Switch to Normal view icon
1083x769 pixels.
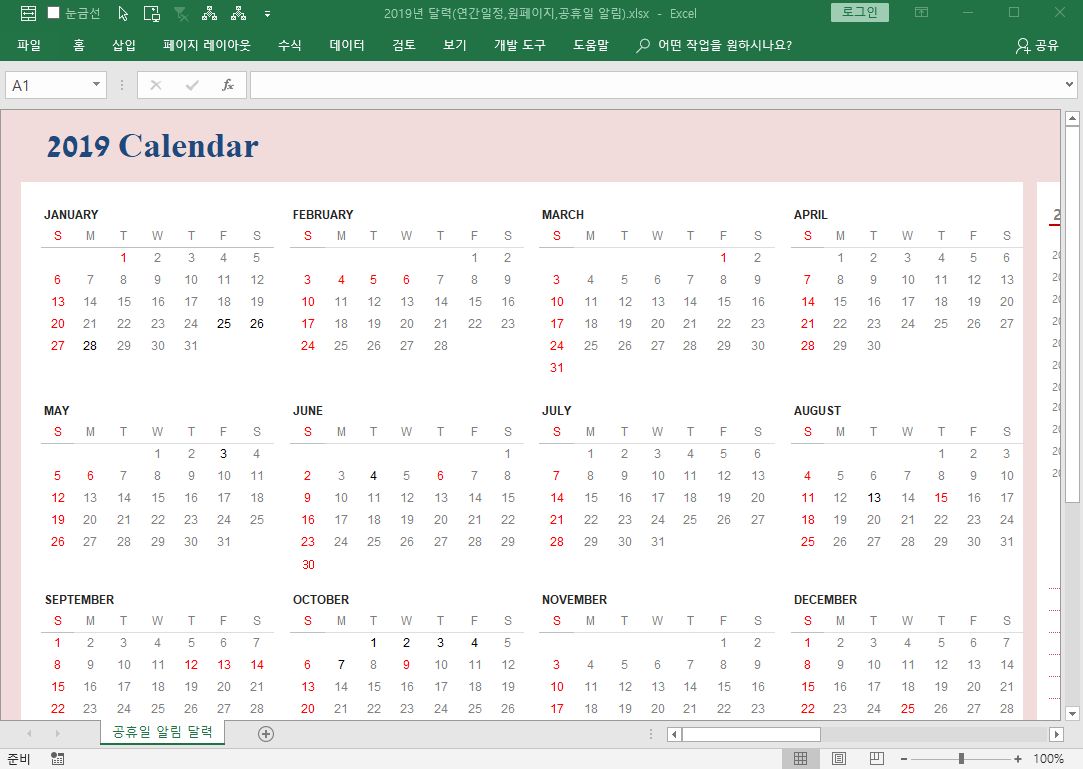click(801, 759)
